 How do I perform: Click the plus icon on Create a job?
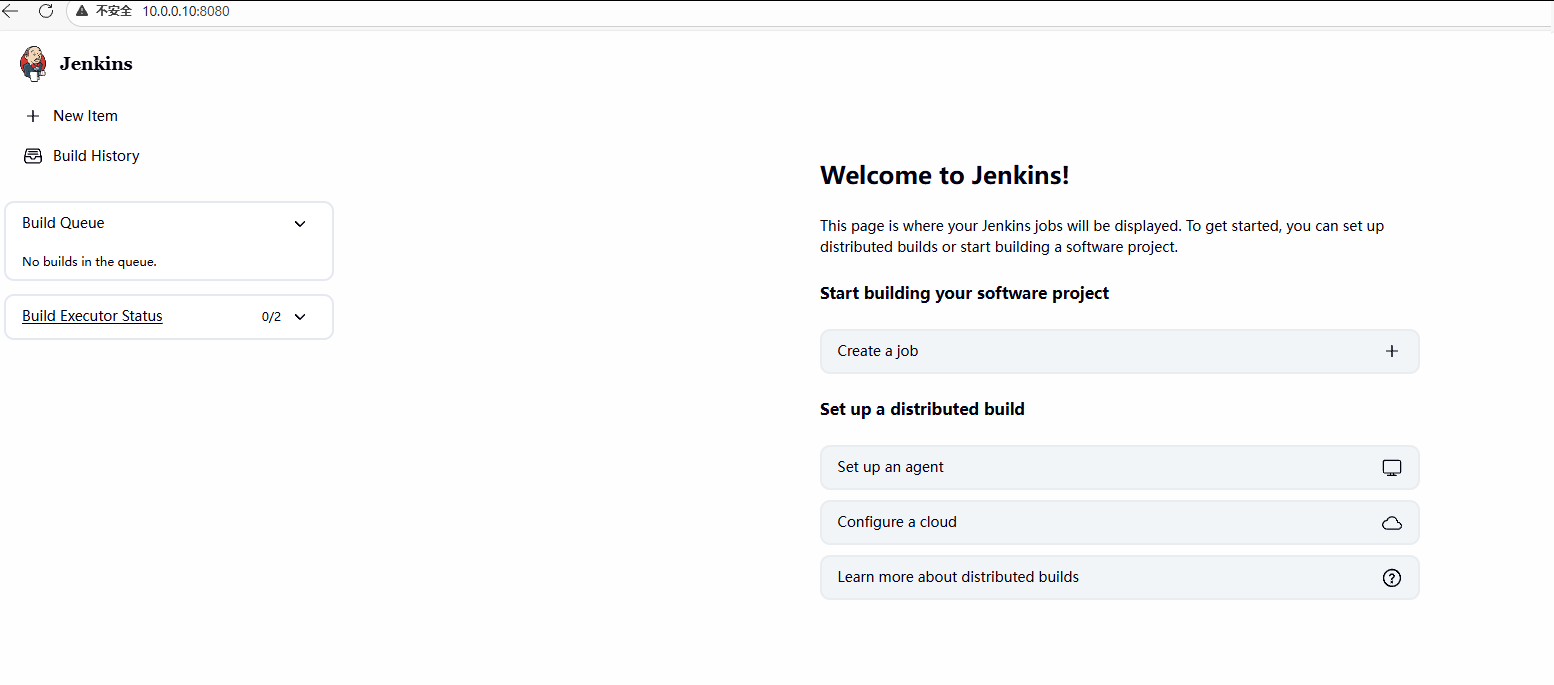click(1391, 351)
